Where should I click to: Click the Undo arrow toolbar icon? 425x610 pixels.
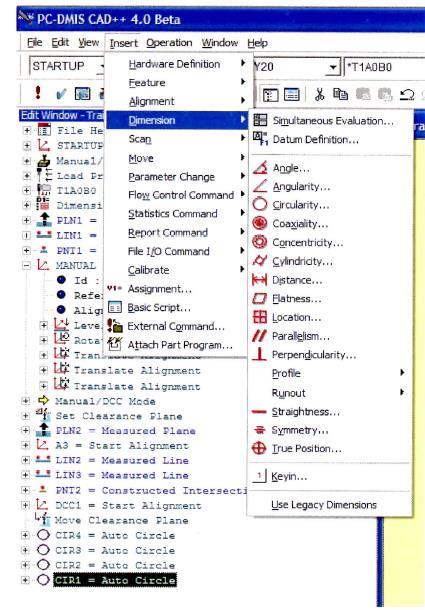click(x=407, y=95)
